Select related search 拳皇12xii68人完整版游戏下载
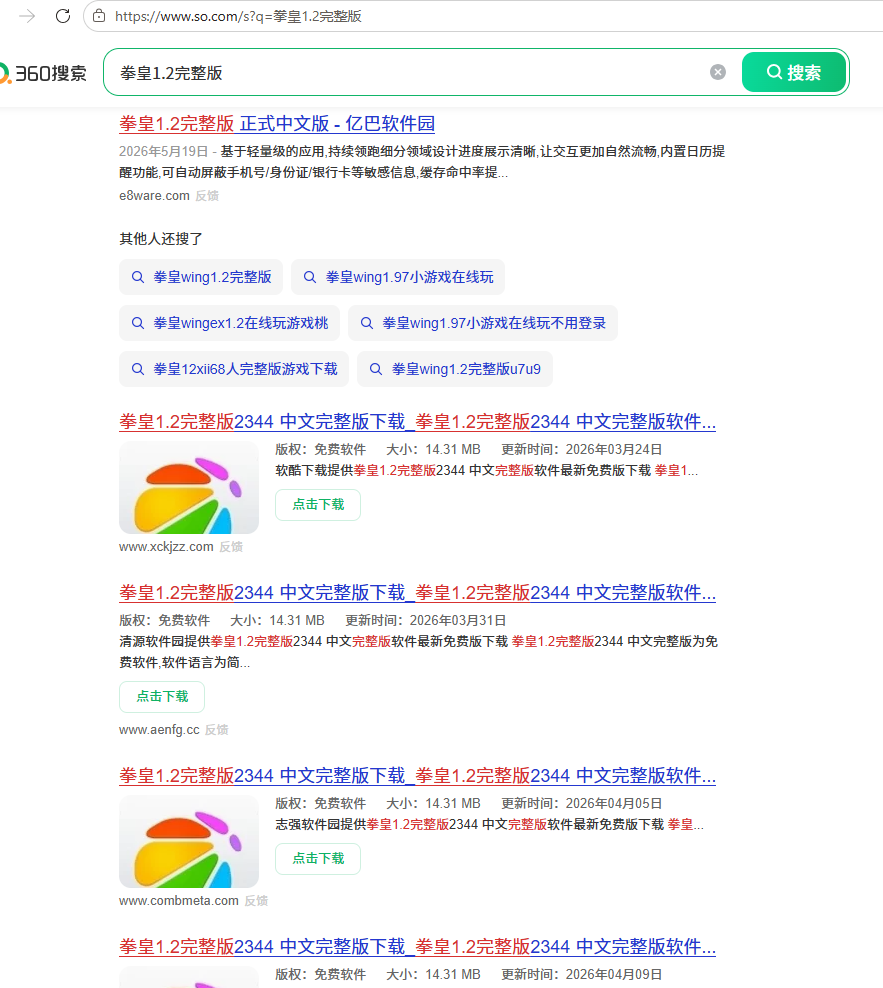 (234, 369)
